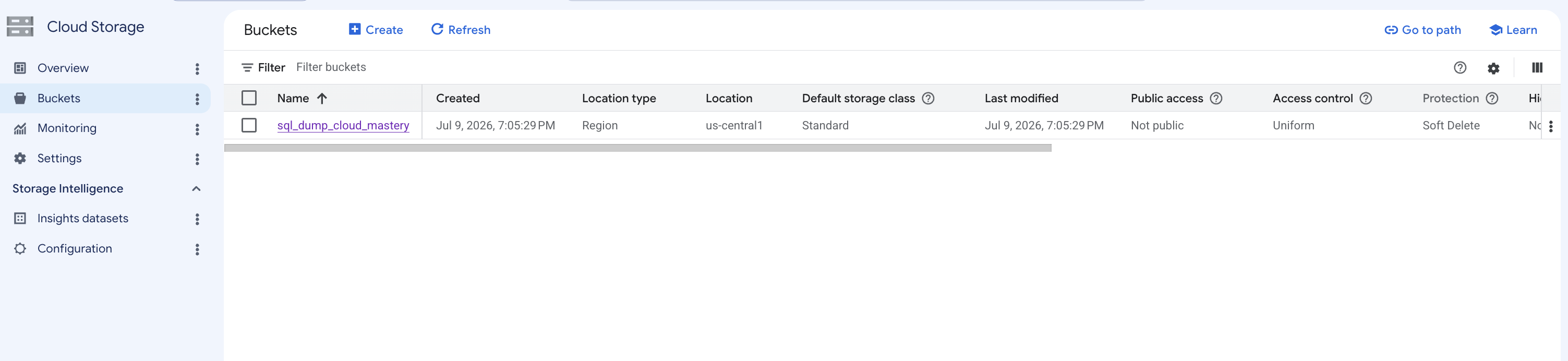The height and width of the screenshot is (361, 1568).
Task: Open the sql_dump_cloud_mastery bucket link
Action: [x=343, y=125]
